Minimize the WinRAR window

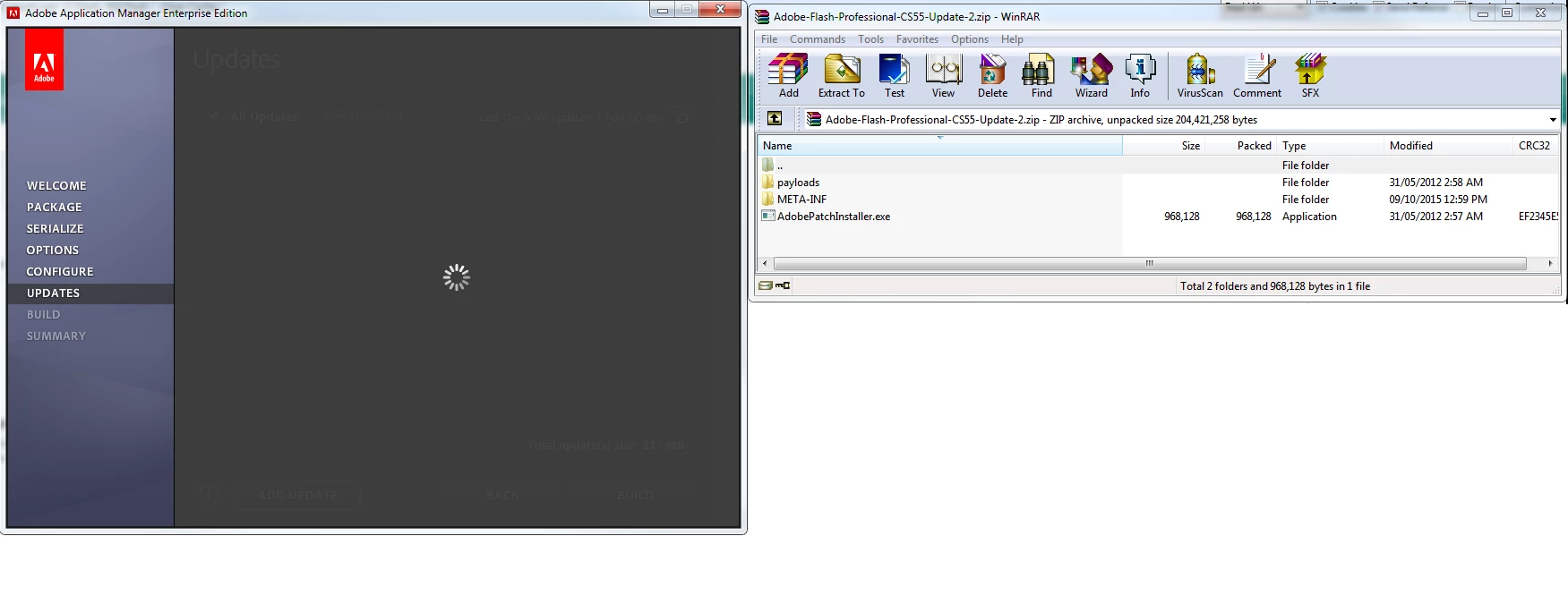pyautogui.click(x=1483, y=13)
